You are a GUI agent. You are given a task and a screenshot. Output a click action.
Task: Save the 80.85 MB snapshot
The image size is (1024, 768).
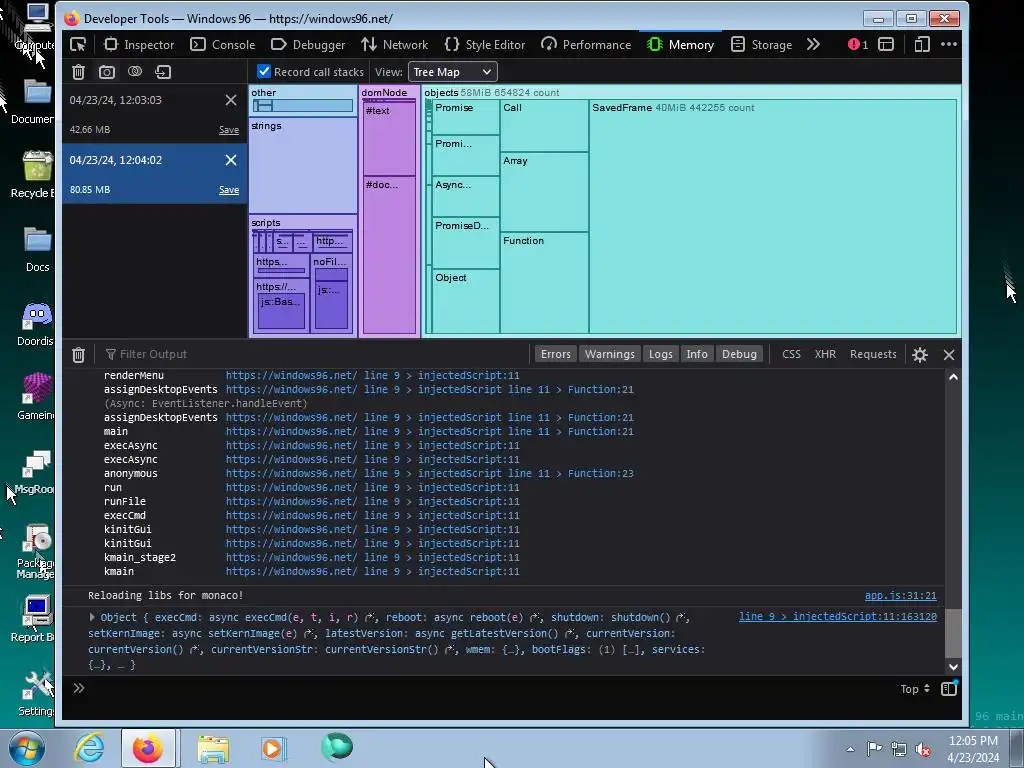229,190
